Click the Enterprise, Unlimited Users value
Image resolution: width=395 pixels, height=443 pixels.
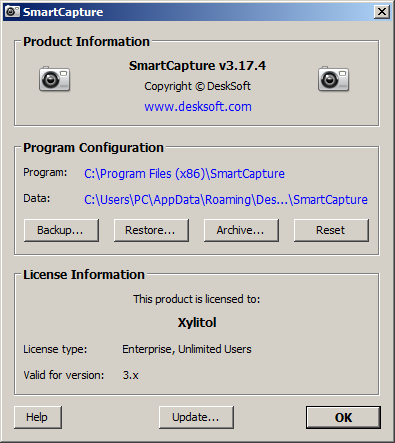click(x=187, y=349)
